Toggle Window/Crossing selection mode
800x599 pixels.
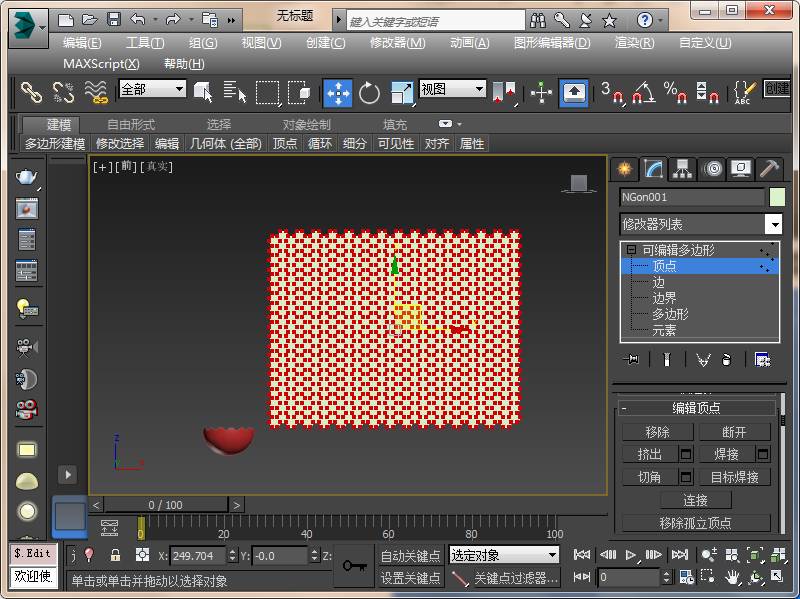point(299,92)
